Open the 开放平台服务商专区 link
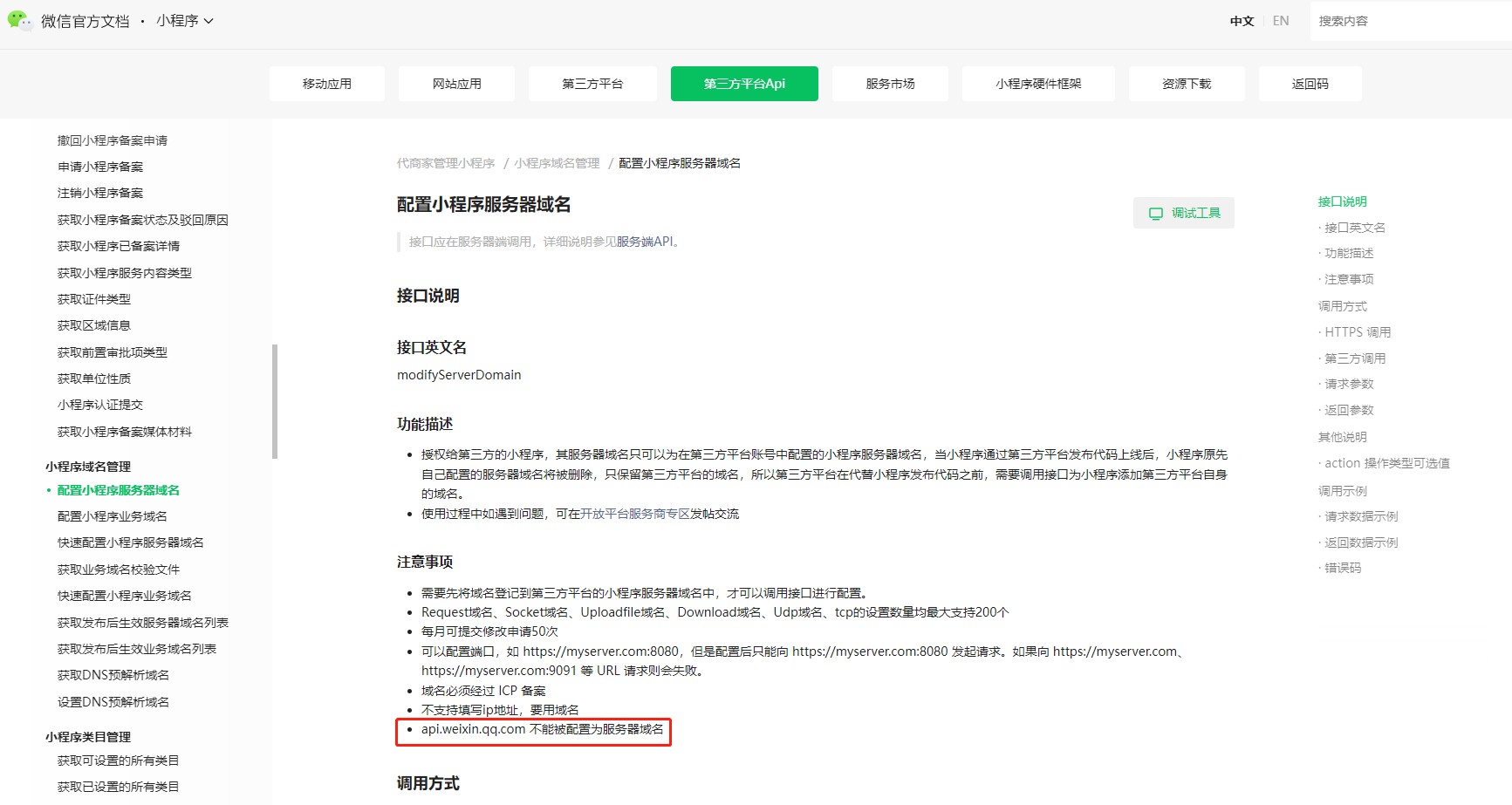Viewport: 1512px width, 805px height. pyautogui.click(x=635, y=514)
